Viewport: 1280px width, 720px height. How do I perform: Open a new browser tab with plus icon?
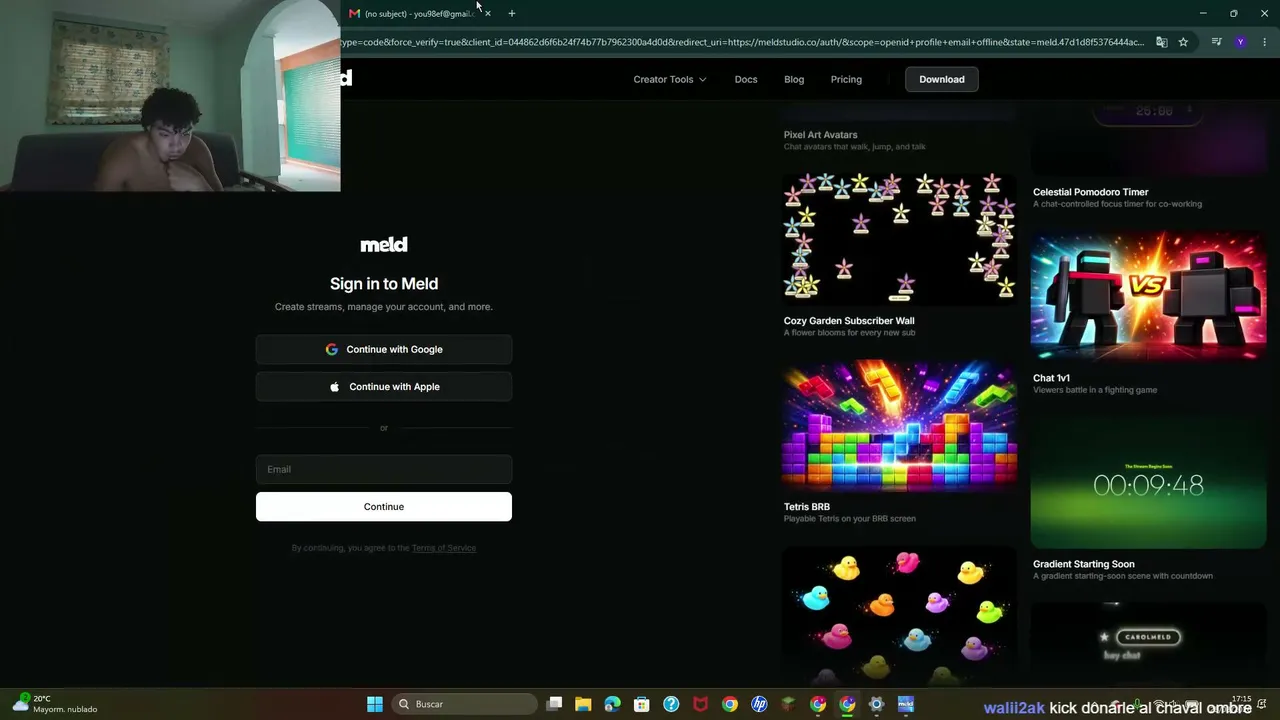[x=512, y=13]
